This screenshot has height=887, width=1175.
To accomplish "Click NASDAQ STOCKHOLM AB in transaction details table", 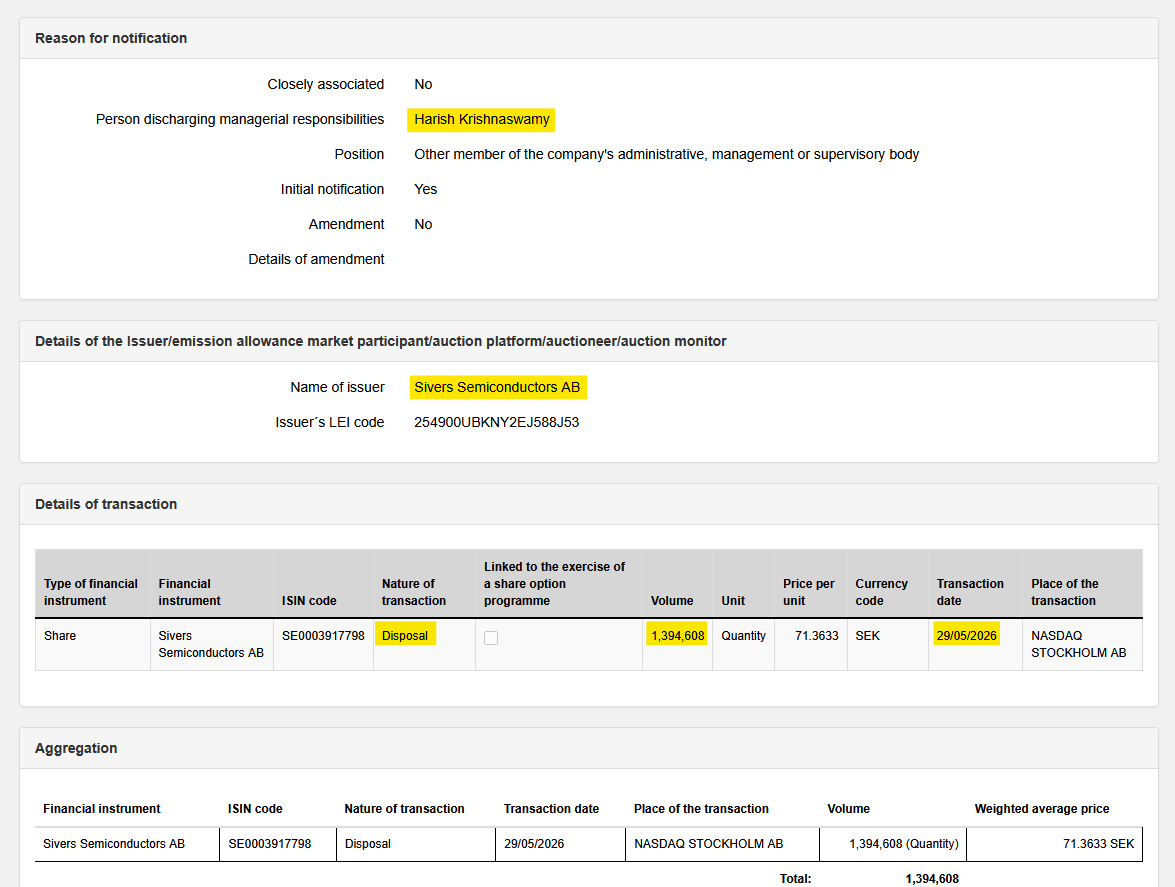I will pyautogui.click(x=1078, y=644).
